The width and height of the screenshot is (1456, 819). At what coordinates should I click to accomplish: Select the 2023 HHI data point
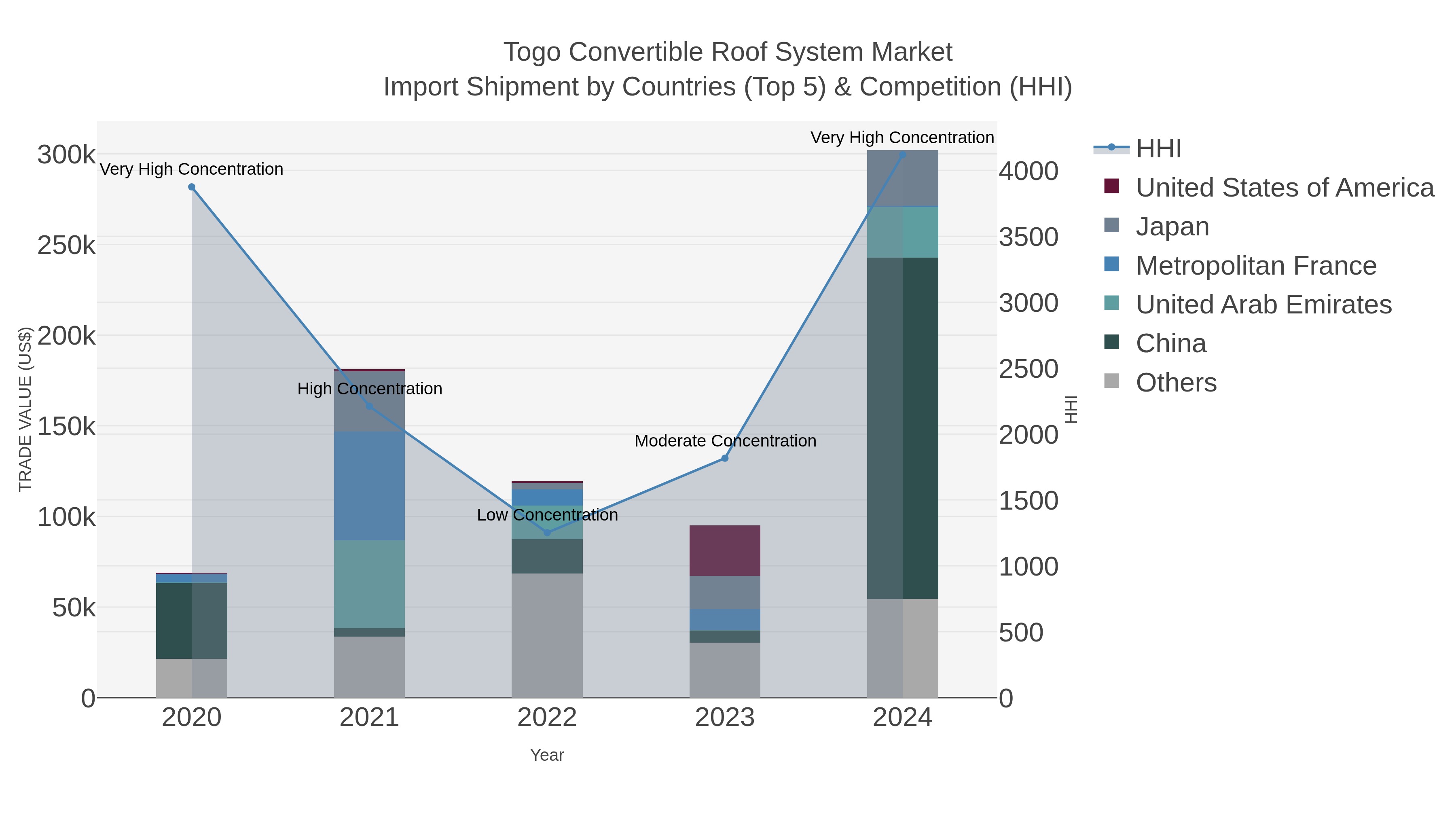[725, 458]
